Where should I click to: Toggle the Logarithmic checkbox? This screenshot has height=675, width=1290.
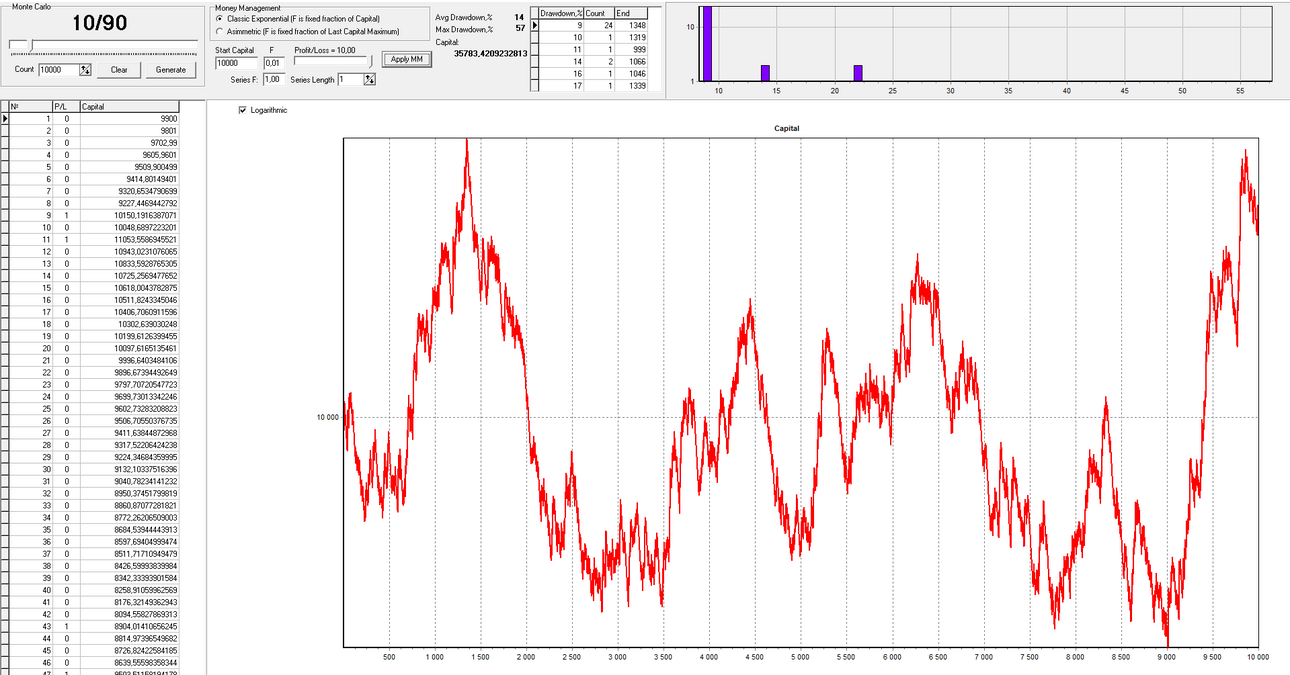click(263, 110)
